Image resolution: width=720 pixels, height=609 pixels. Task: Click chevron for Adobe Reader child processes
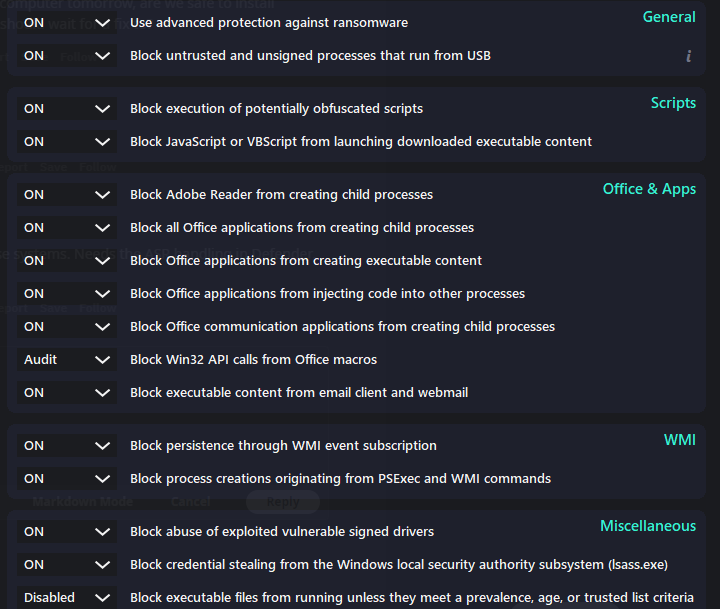pos(102,195)
